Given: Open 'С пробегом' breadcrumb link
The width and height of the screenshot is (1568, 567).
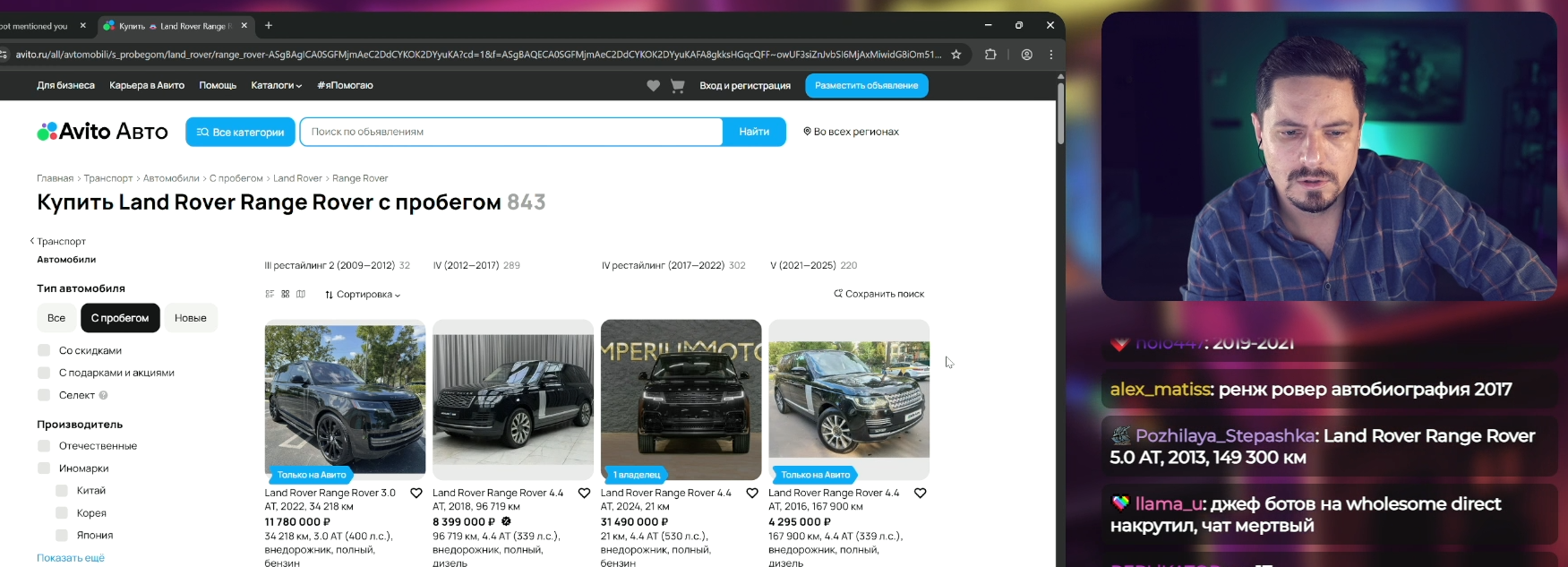Looking at the screenshot, I should (x=236, y=178).
